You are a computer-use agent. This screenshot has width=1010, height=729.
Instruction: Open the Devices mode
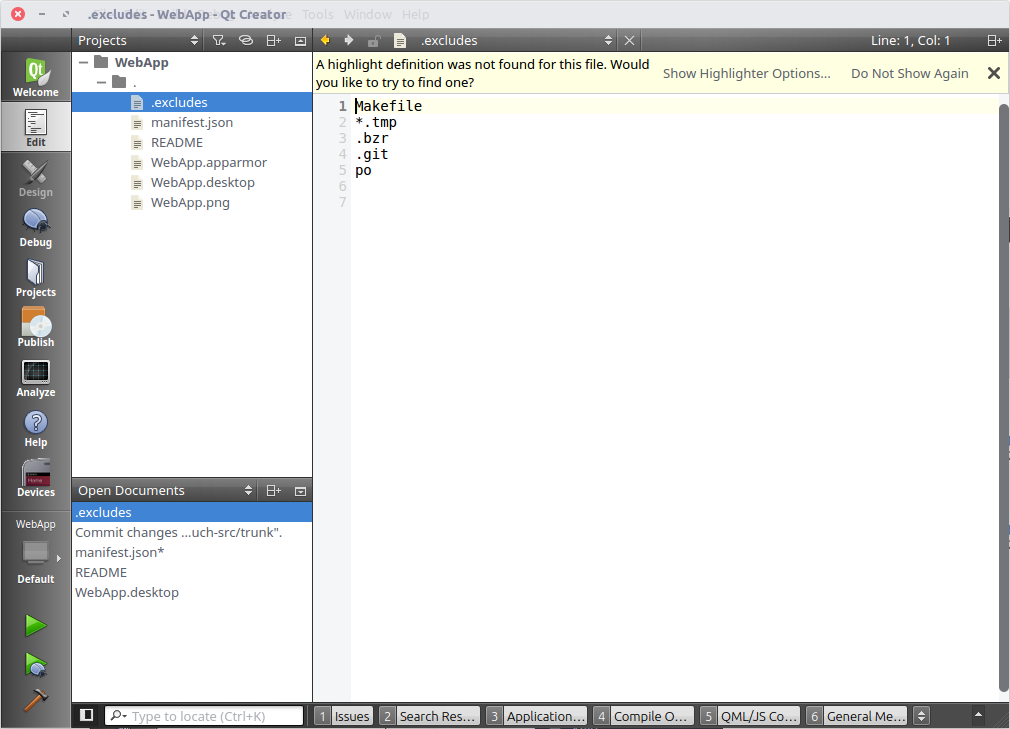35,478
